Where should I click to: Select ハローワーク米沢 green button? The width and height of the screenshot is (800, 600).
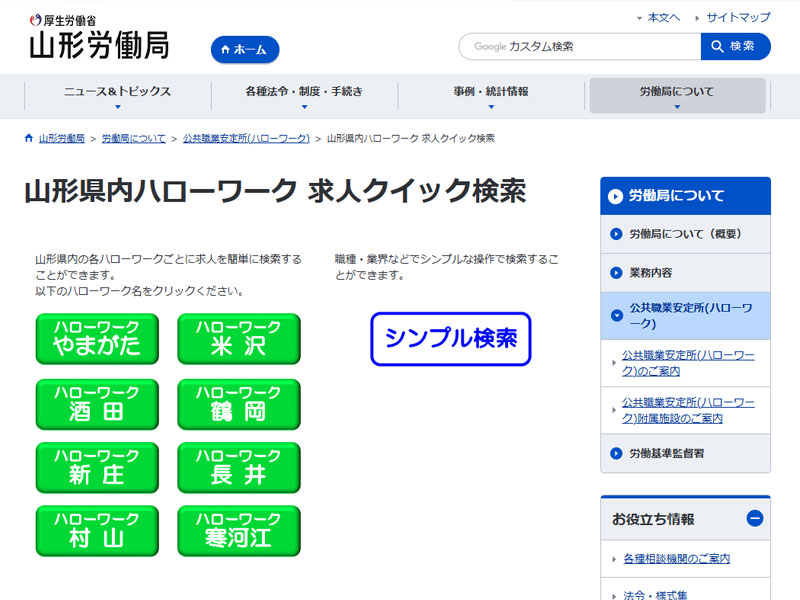[x=239, y=338]
